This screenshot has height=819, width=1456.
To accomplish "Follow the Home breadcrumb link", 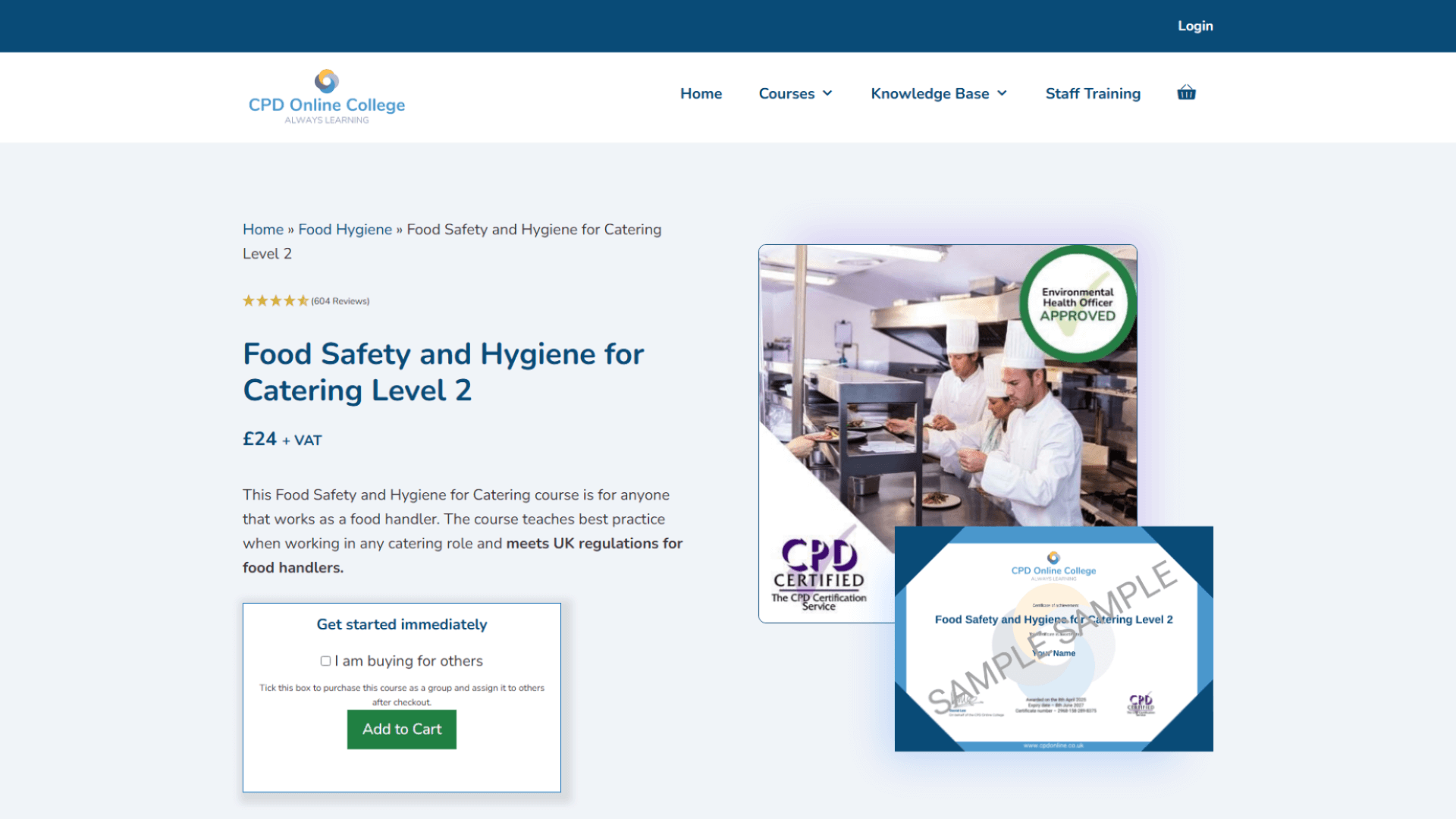I will pos(263,230).
